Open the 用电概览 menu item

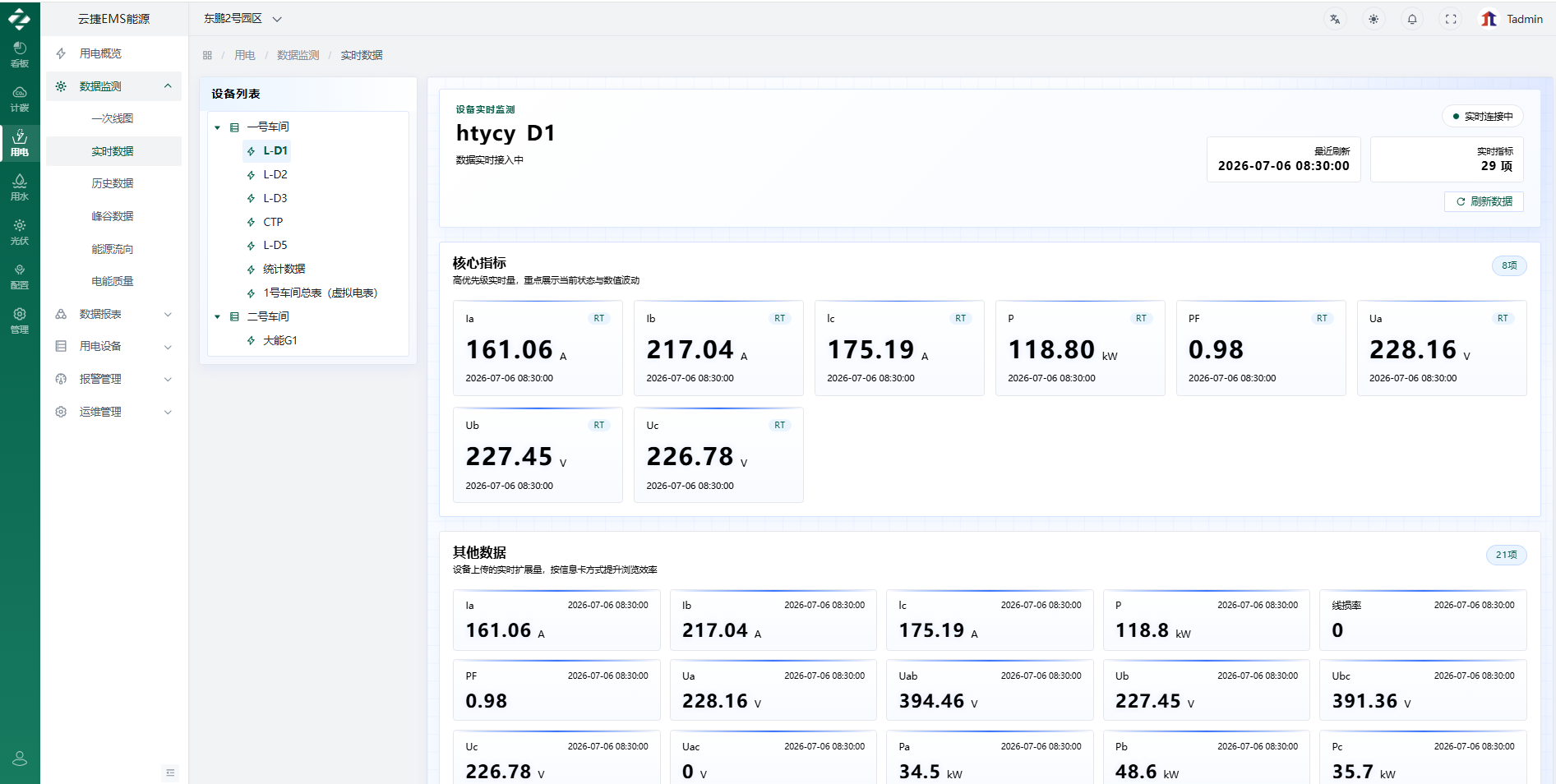click(113, 53)
